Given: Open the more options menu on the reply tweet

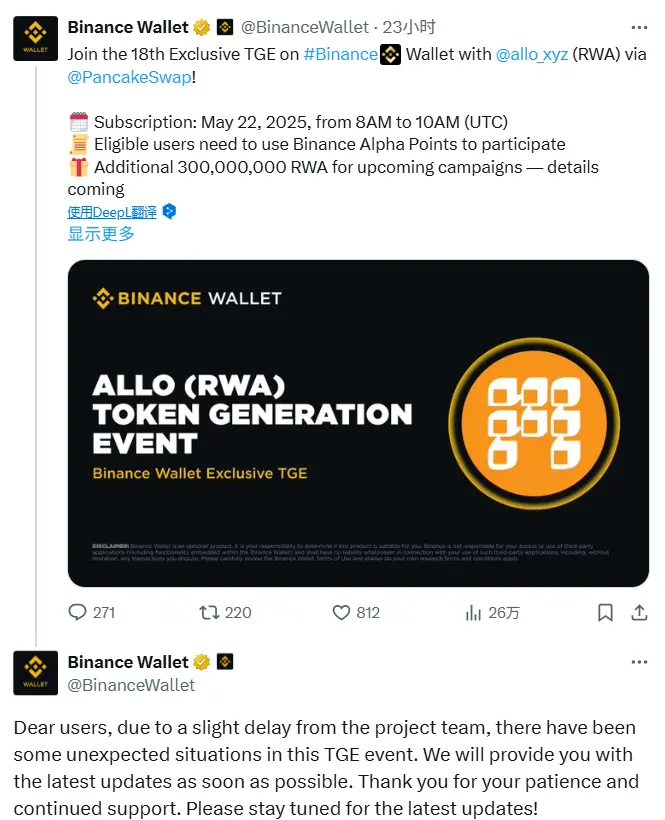Looking at the screenshot, I should [640, 662].
